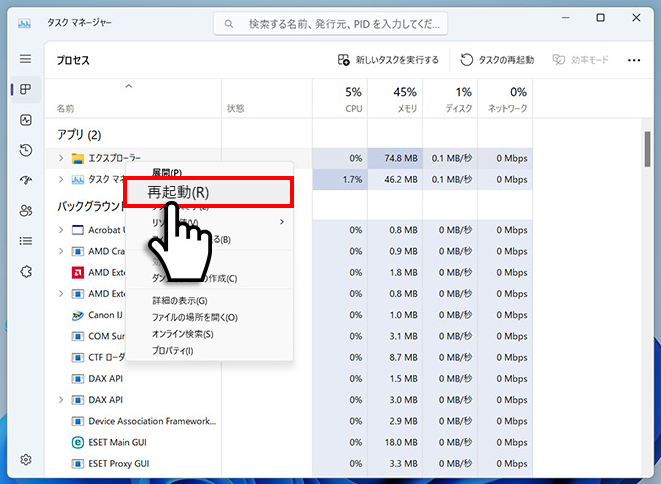
Task: Choose ファイルの場所を開く(O) in context menu
Action: point(195,317)
